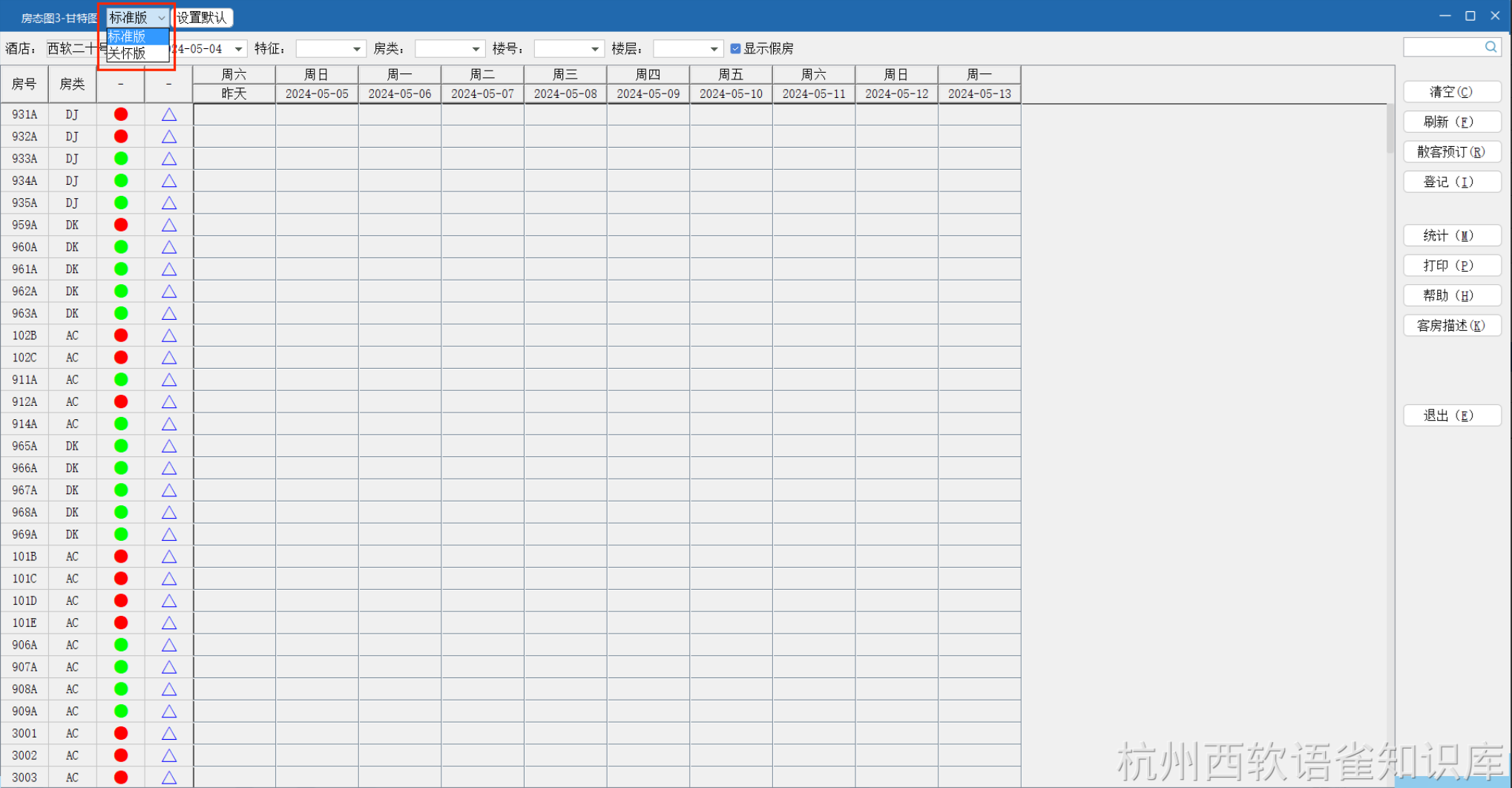Toggle the 显示假房 checkbox
The image size is (1512, 788).
click(735, 49)
